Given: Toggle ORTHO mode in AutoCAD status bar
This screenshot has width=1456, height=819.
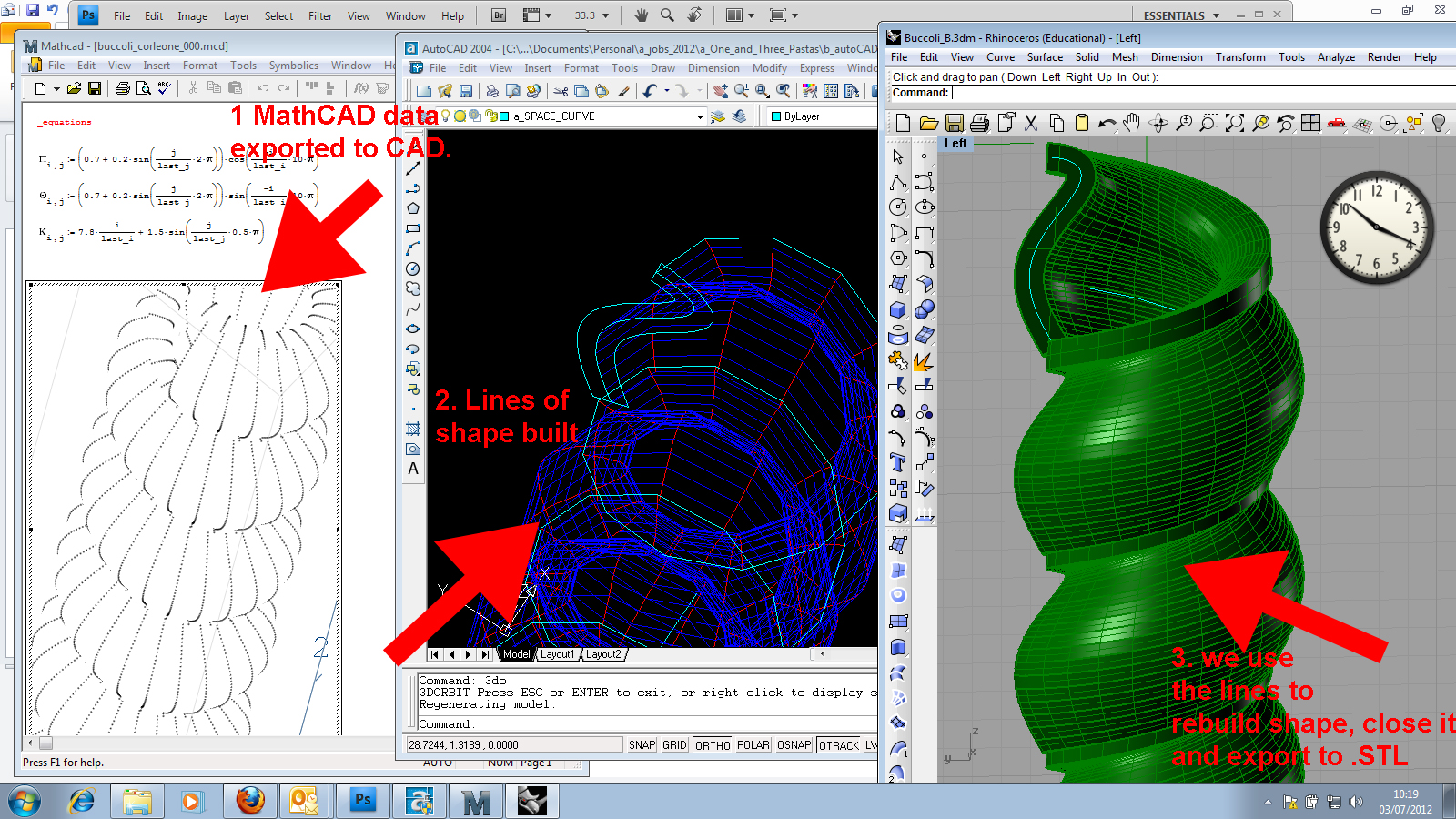Looking at the screenshot, I should point(713,745).
